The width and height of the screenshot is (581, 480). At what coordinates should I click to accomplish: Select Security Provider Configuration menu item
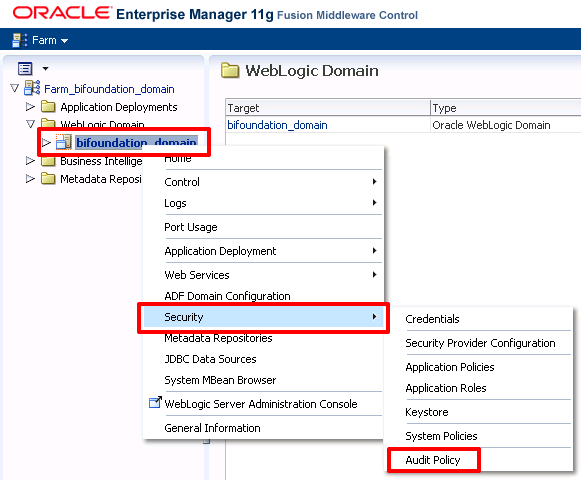pyautogui.click(x=480, y=343)
